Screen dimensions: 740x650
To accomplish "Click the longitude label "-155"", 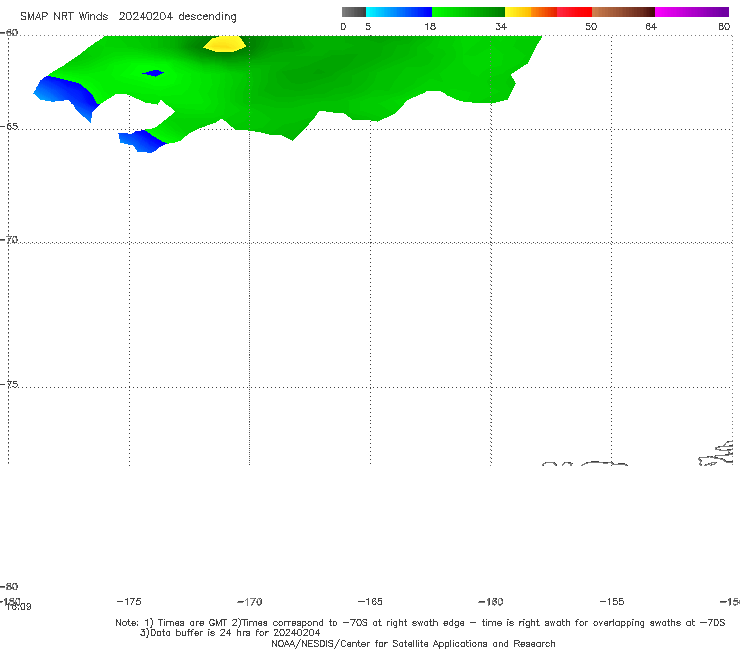I will (x=612, y=601).
